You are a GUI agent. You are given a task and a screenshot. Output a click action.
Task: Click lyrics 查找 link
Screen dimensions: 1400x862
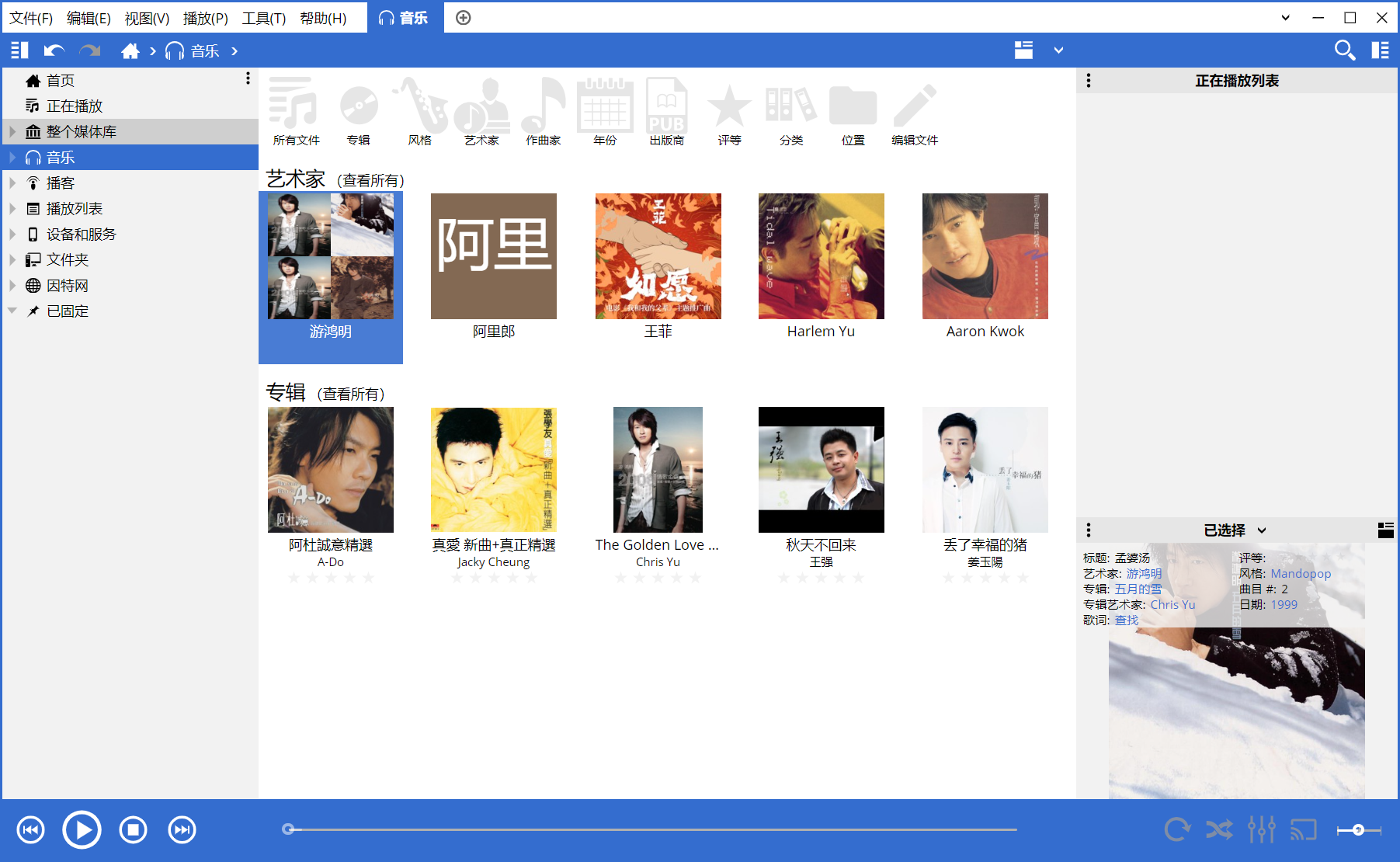1127,620
